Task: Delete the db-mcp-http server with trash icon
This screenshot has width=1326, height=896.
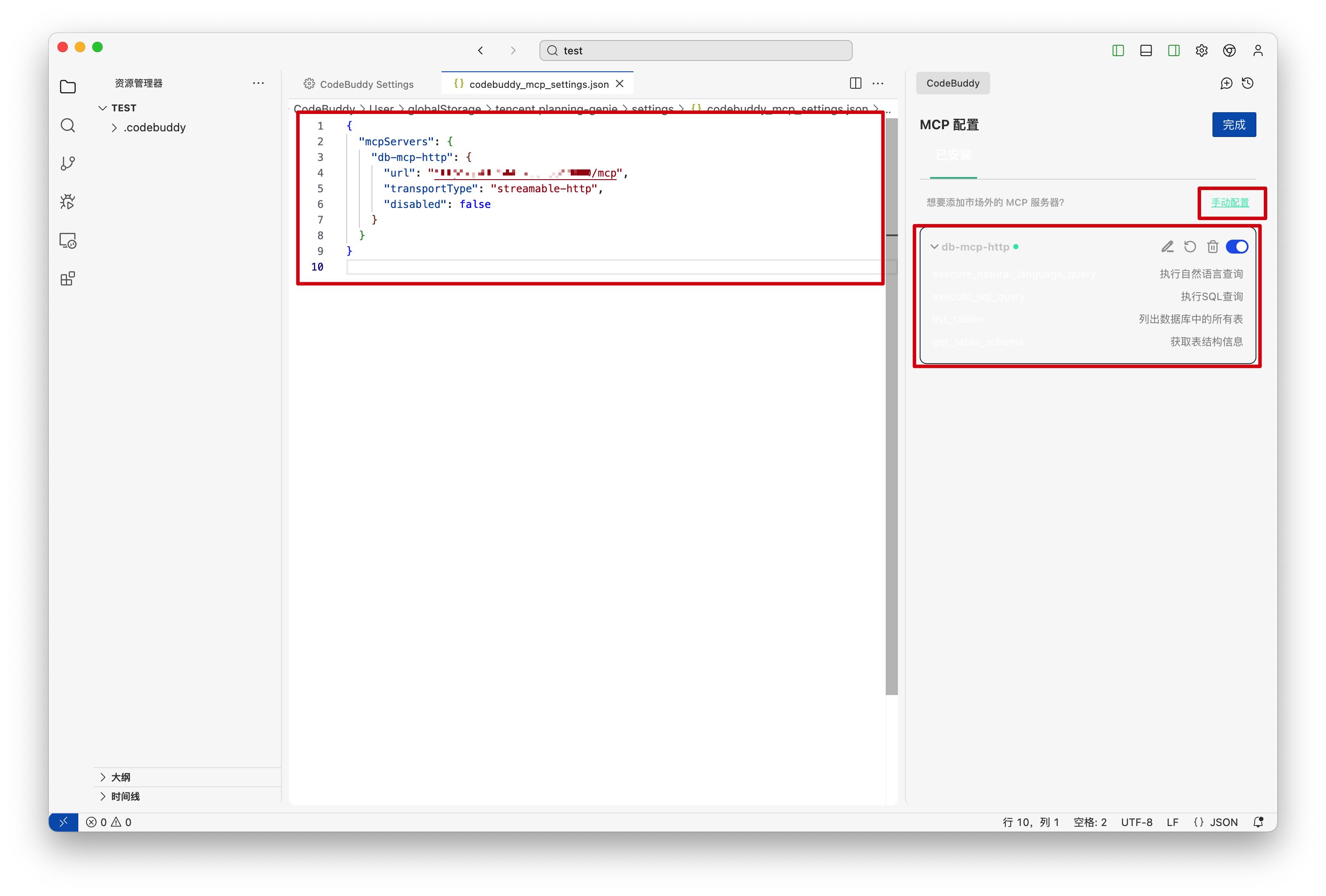Action: [x=1212, y=247]
